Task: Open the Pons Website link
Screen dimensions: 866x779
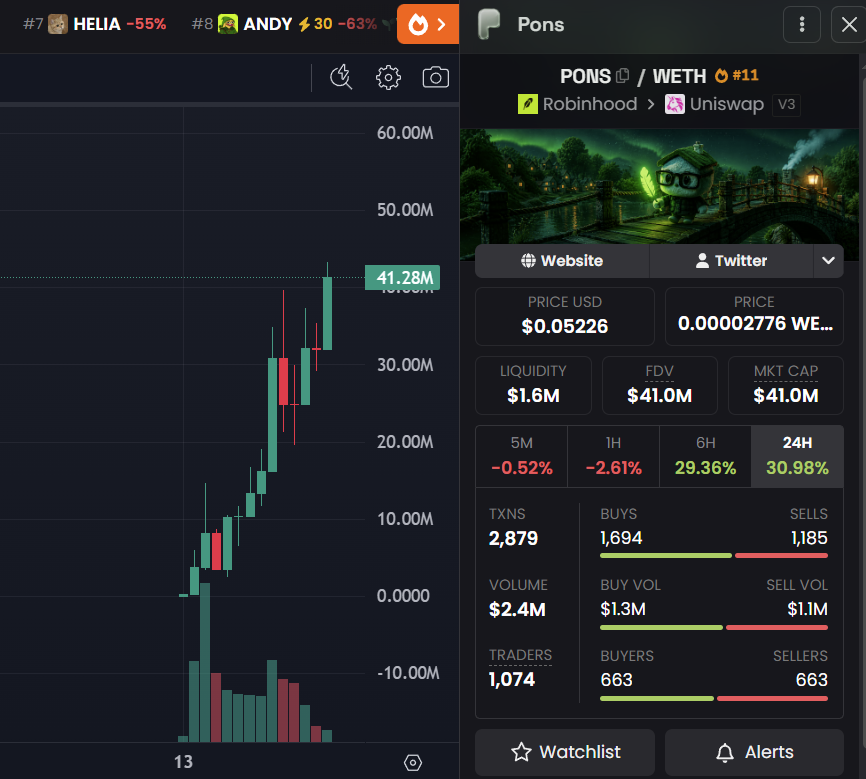Action: click(x=562, y=261)
